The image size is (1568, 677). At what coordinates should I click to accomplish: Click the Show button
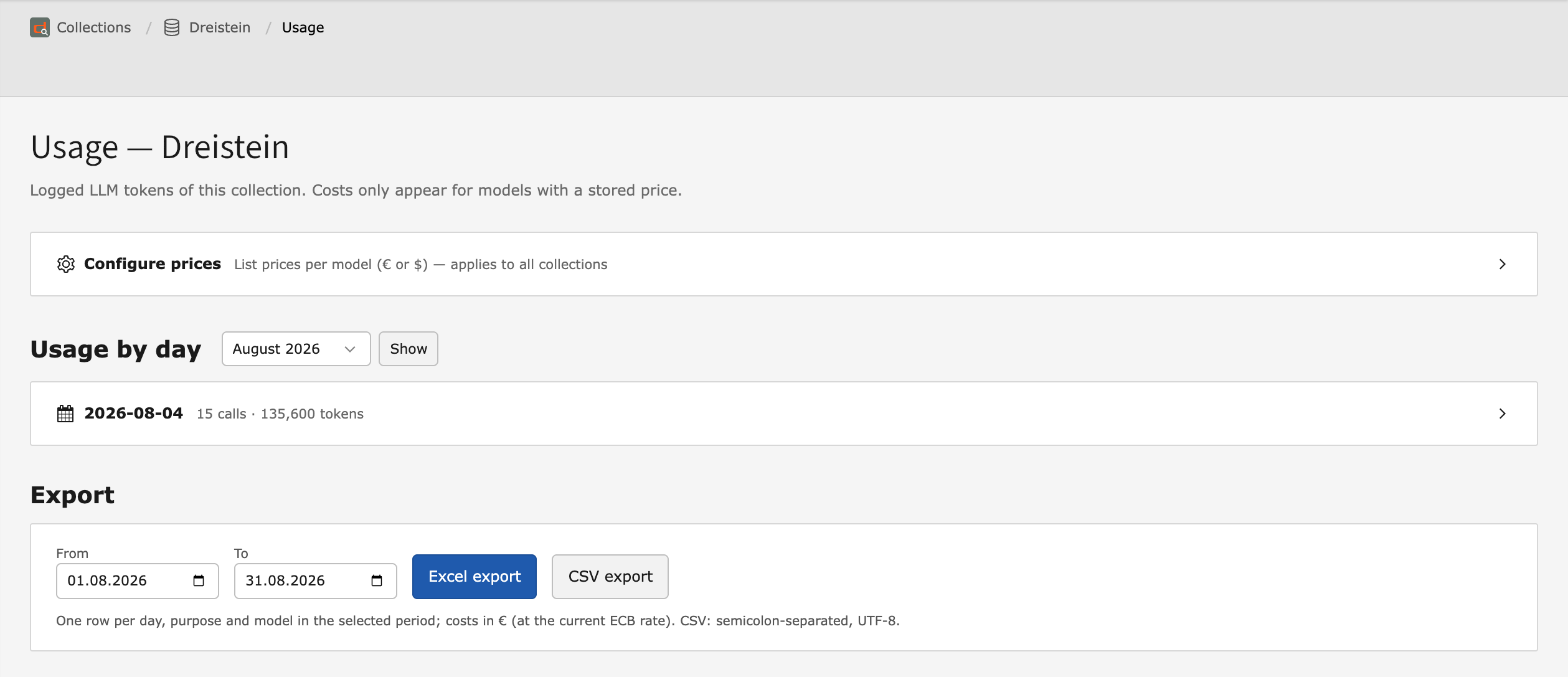(x=409, y=349)
